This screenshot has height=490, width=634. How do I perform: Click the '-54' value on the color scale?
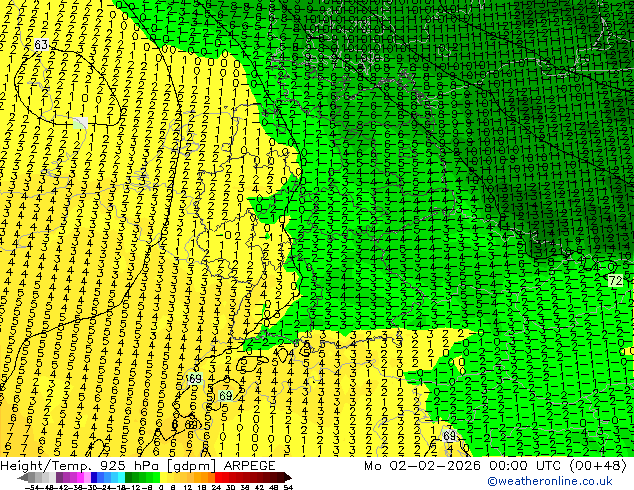pos(32,488)
